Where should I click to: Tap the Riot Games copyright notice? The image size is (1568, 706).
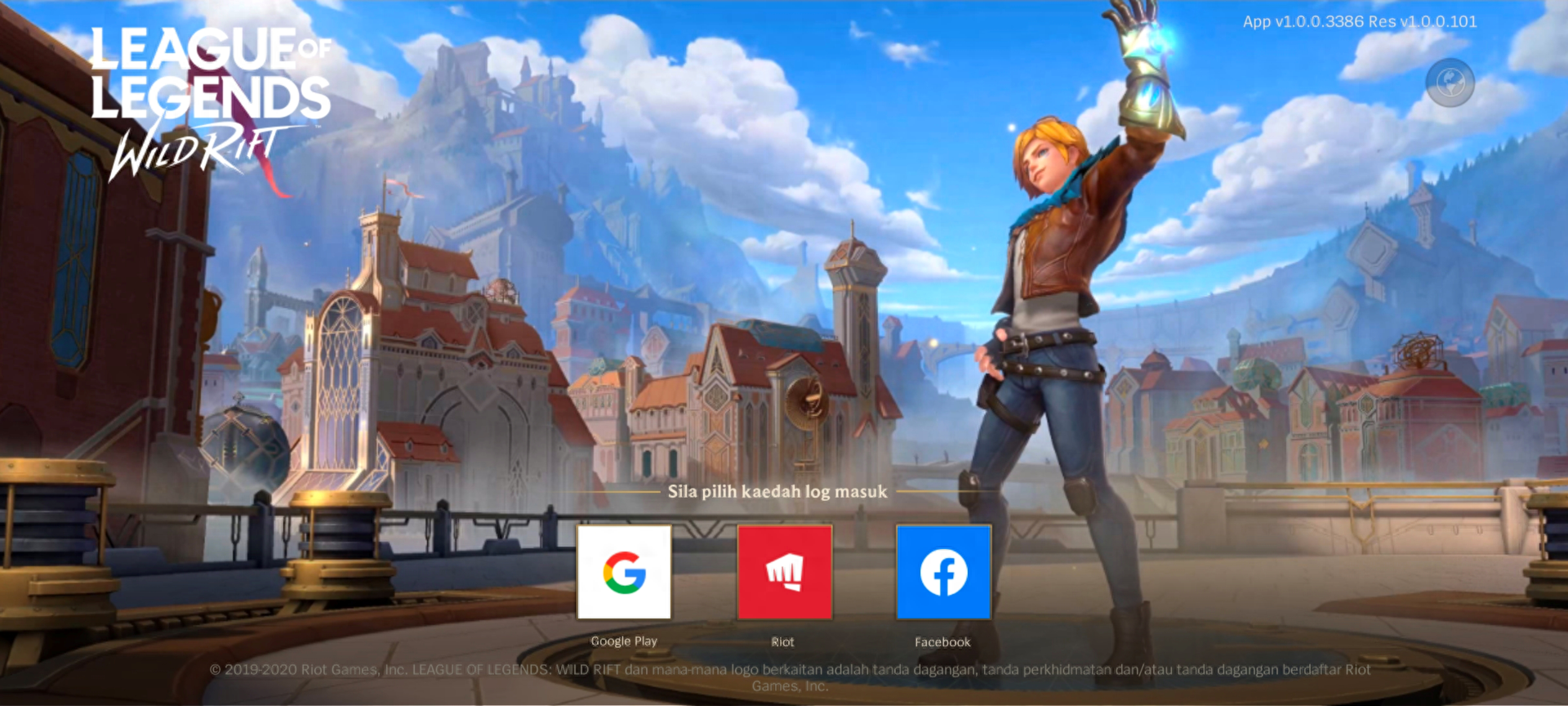(x=790, y=677)
